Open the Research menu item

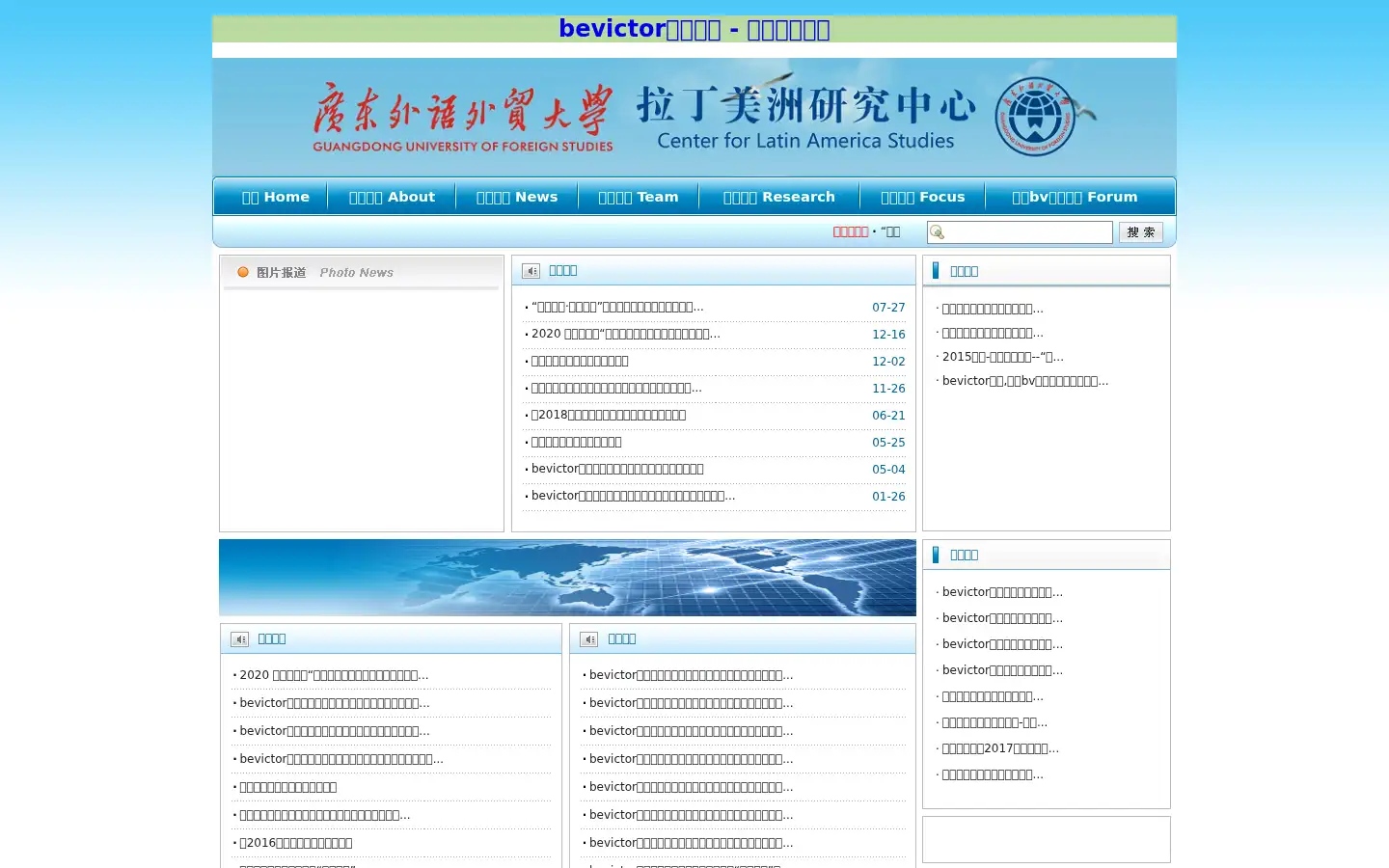pos(779,197)
